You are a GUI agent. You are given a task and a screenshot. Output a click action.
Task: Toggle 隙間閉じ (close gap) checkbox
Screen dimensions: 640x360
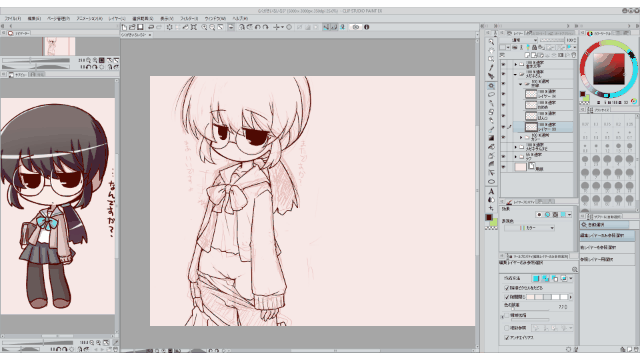pos(507,297)
